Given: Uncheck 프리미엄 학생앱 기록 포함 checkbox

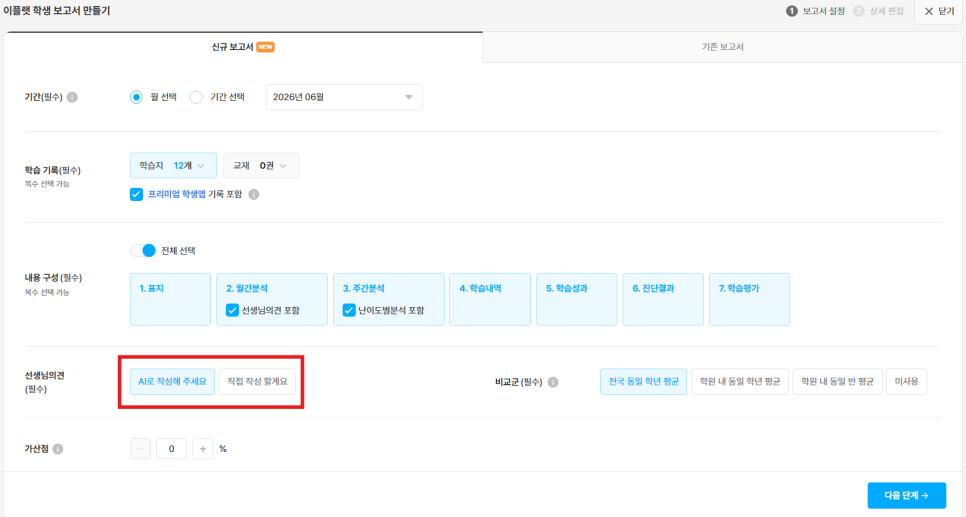Looking at the screenshot, I should tap(136, 194).
